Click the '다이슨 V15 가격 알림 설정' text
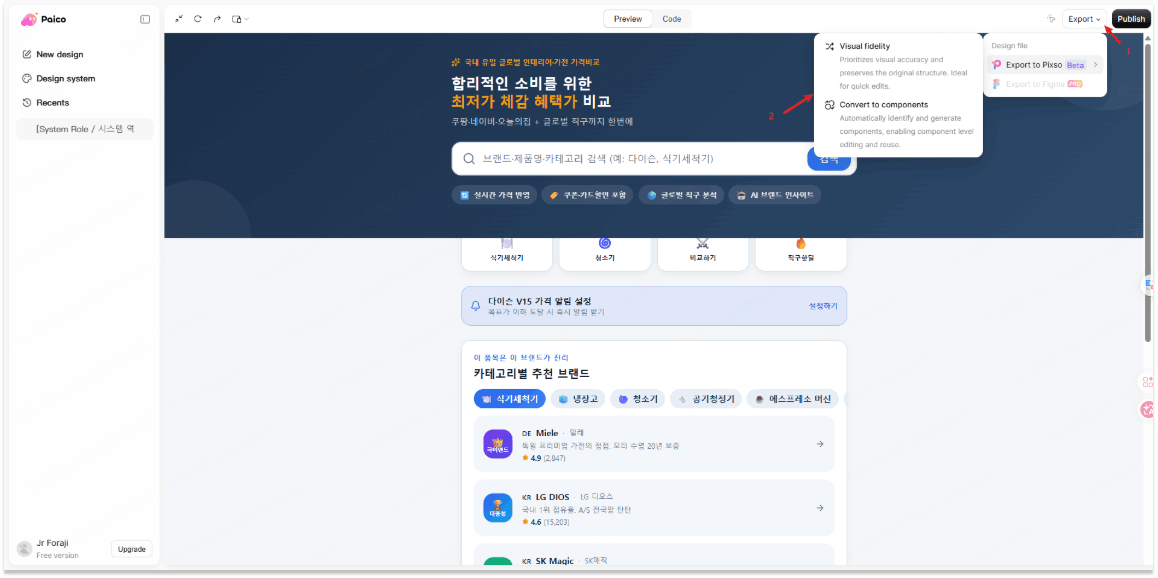The image size is (1158, 578). 540,301
